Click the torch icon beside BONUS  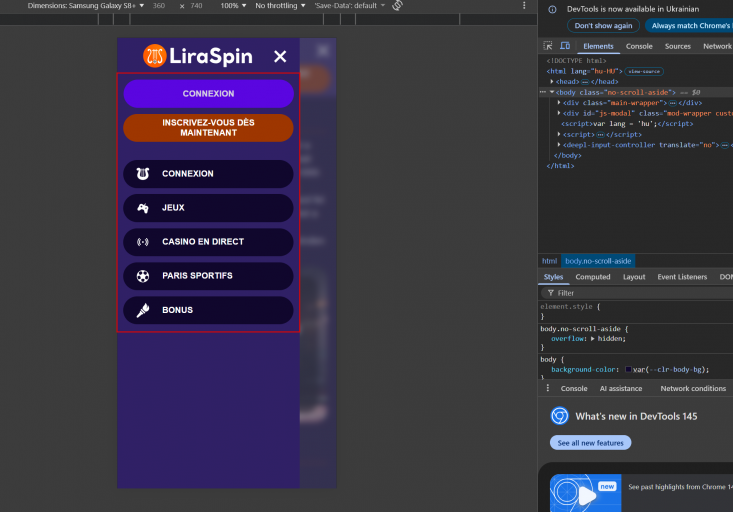point(143,310)
